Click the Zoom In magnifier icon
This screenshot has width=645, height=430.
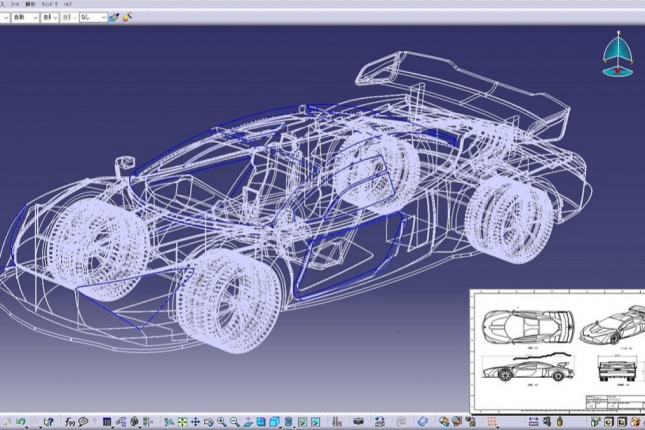[221, 422]
